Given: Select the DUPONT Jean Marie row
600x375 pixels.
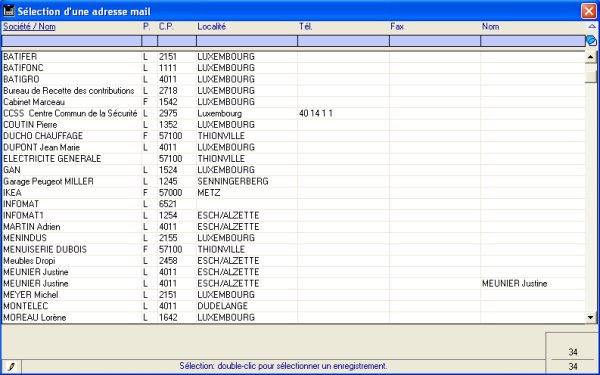Looking at the screenshot, I should click(293, 147).
